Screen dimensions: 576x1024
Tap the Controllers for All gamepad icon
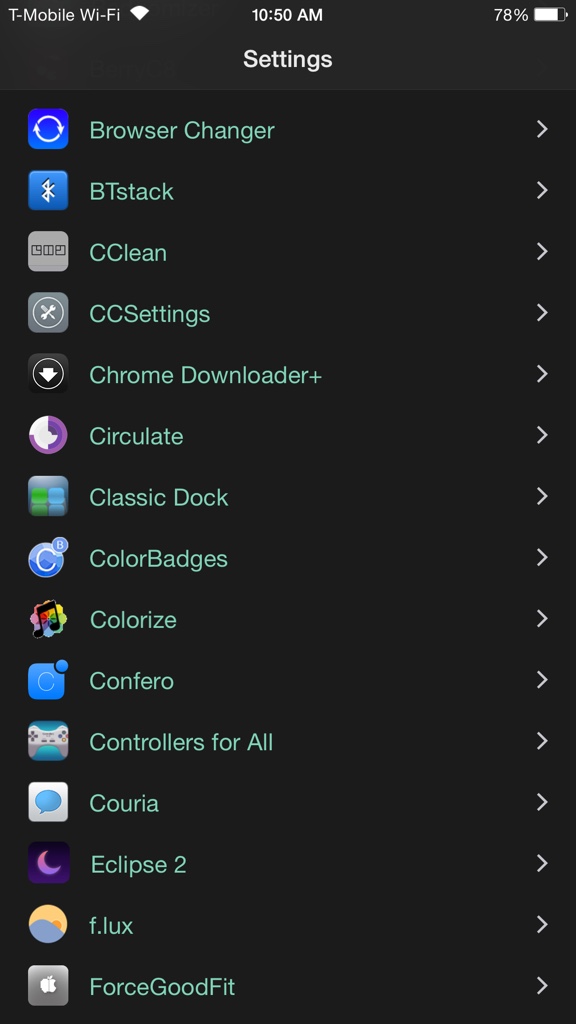pos(48,741)
